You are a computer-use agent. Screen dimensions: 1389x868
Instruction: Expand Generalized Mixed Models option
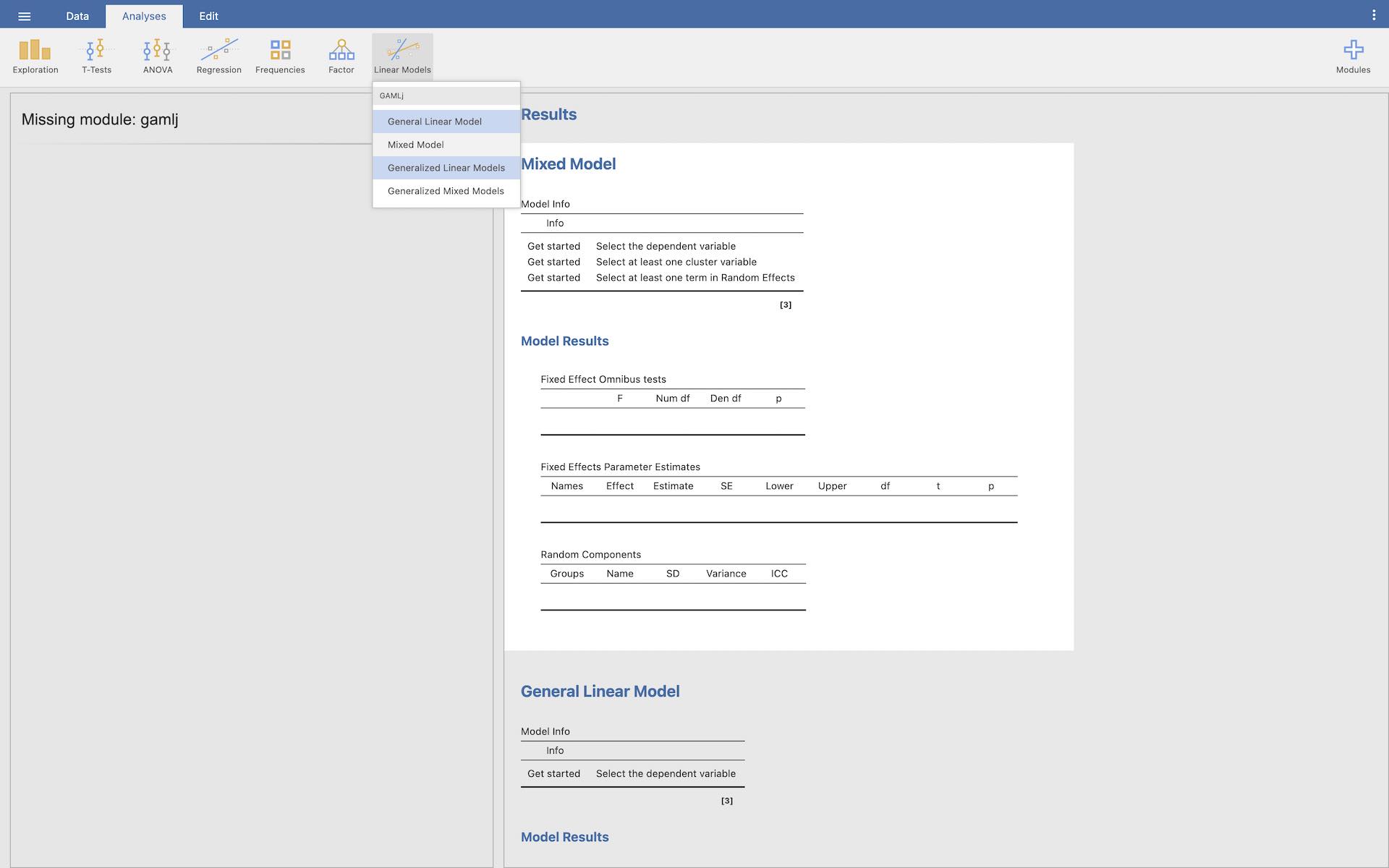click(x=446, y=191)
